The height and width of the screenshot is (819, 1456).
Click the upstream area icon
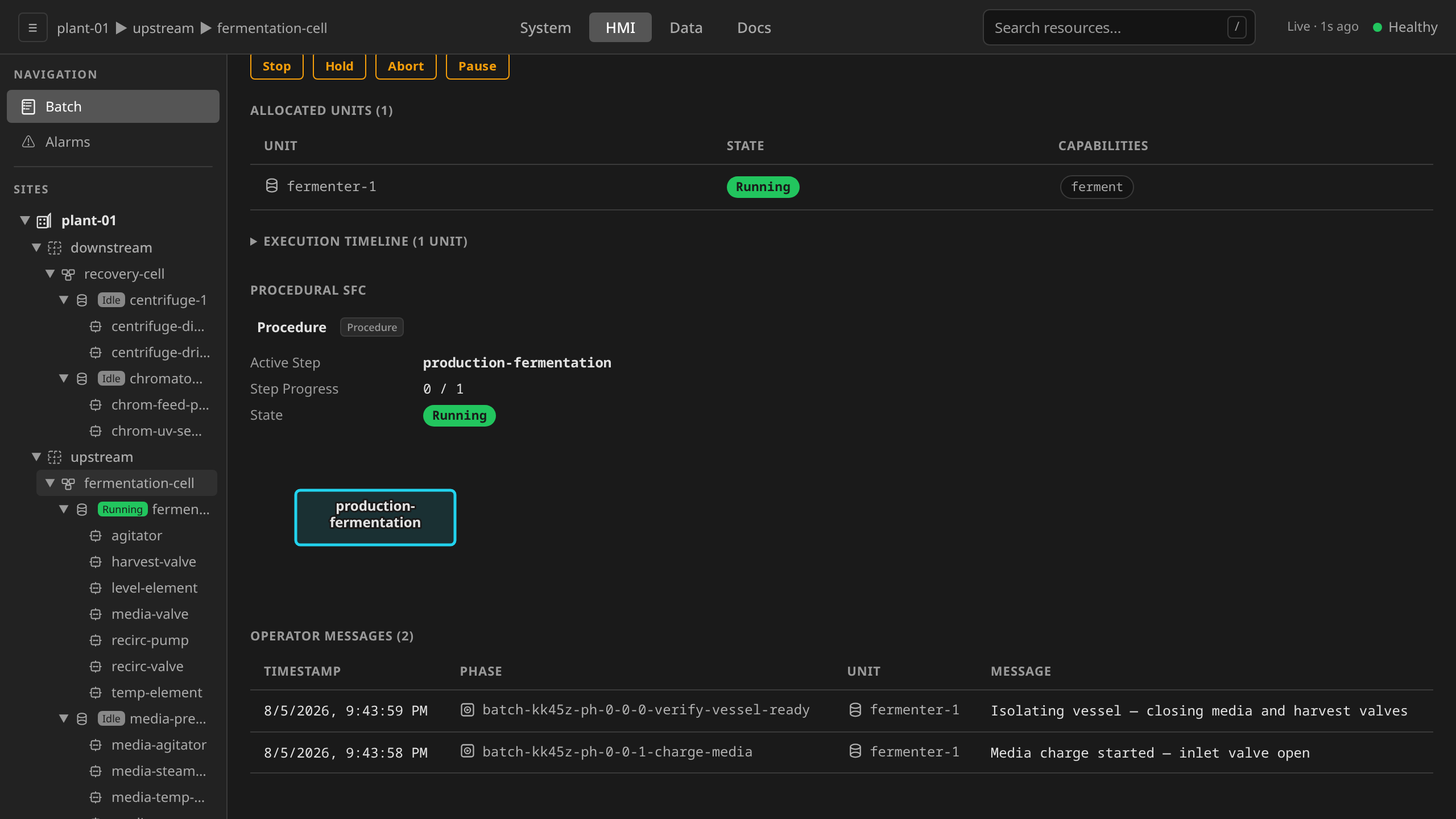pos(55,457)
